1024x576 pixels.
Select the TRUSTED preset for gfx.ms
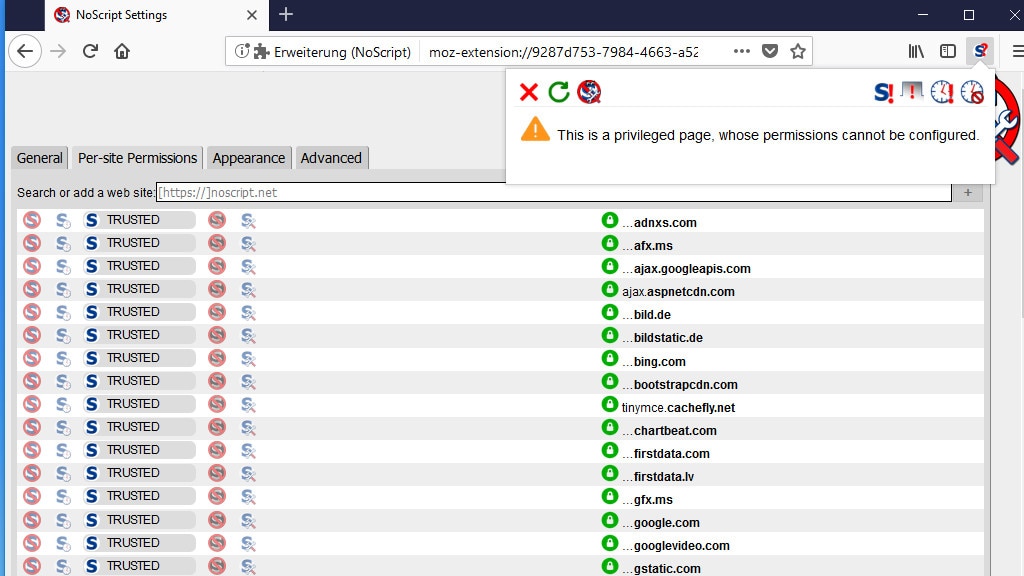click(139, 496)
